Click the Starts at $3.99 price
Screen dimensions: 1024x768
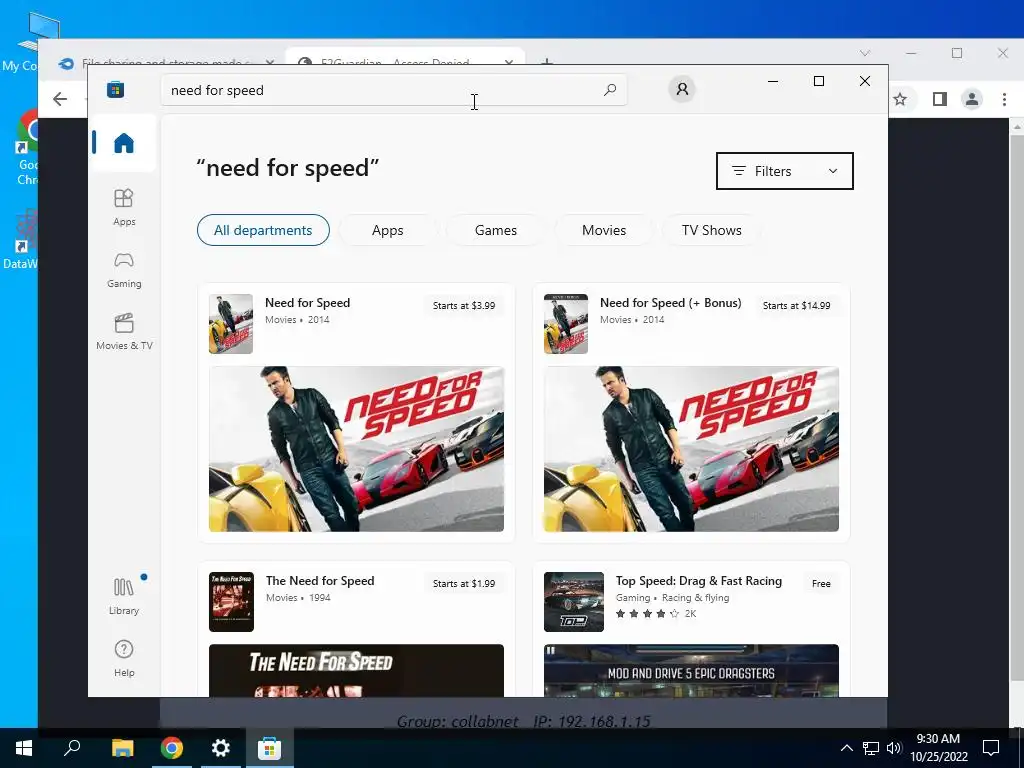464,305
